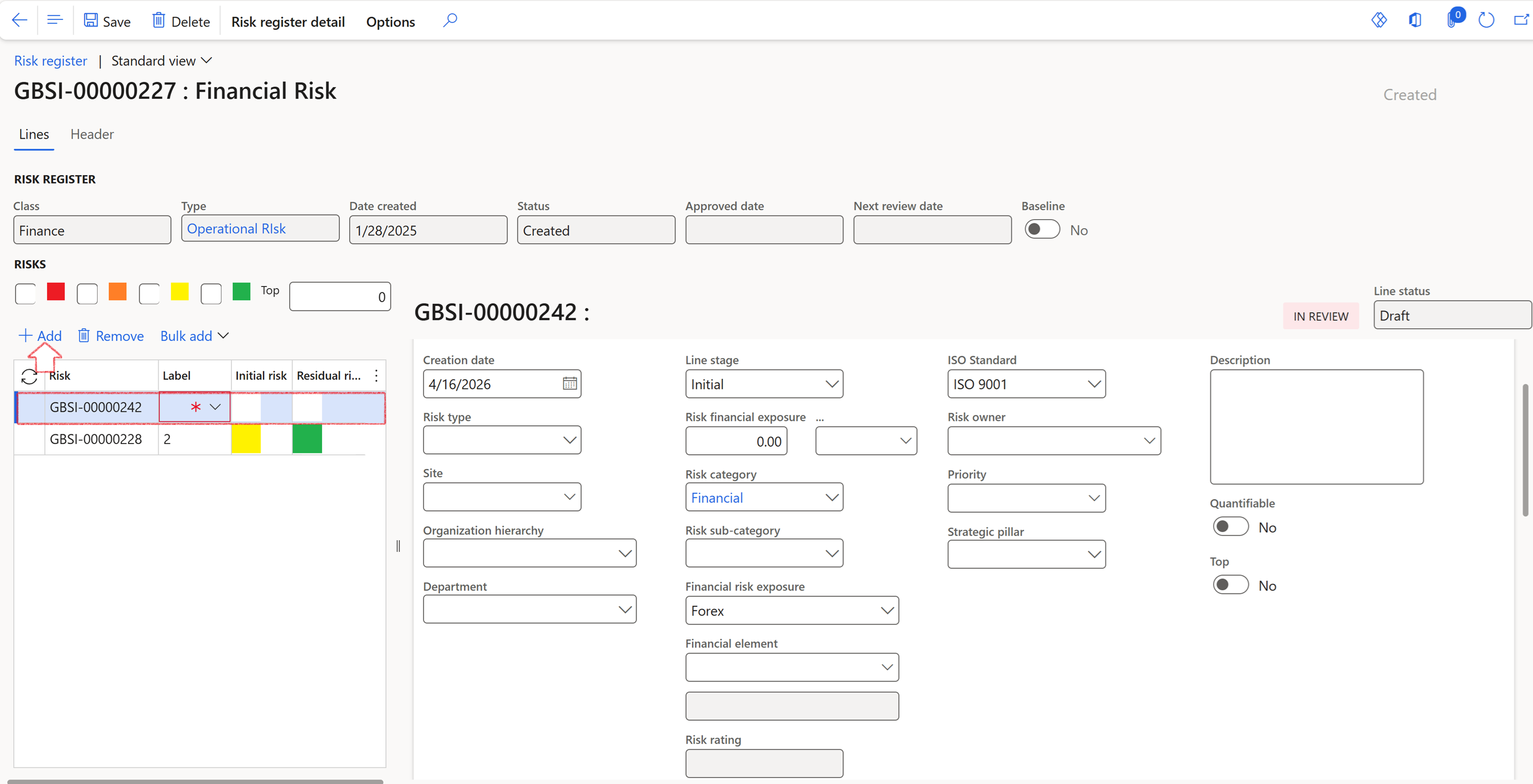Open the ISO Standard dropdown

point(1093,384)
